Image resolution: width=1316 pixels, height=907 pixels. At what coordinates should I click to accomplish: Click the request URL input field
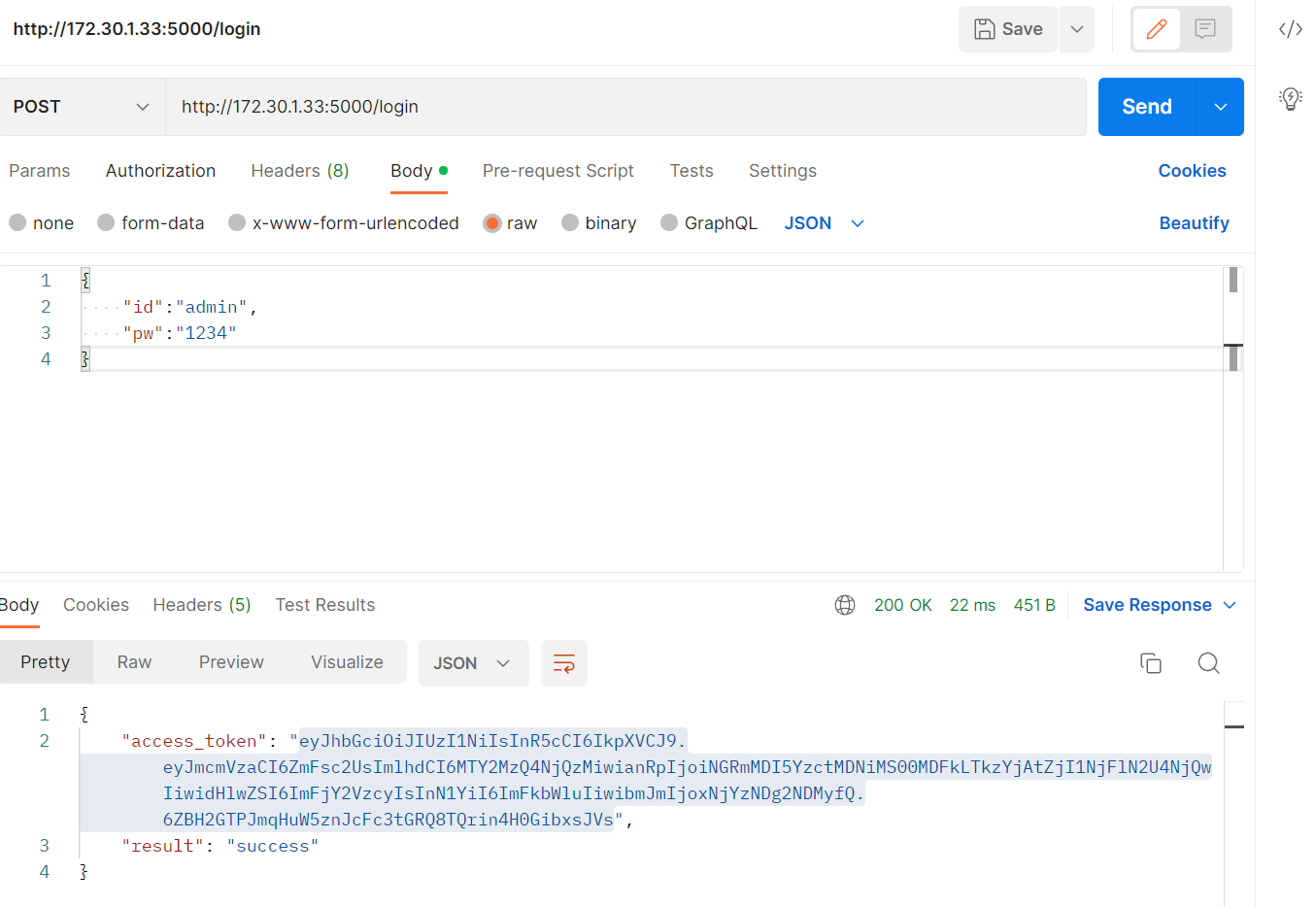point(625,107)
